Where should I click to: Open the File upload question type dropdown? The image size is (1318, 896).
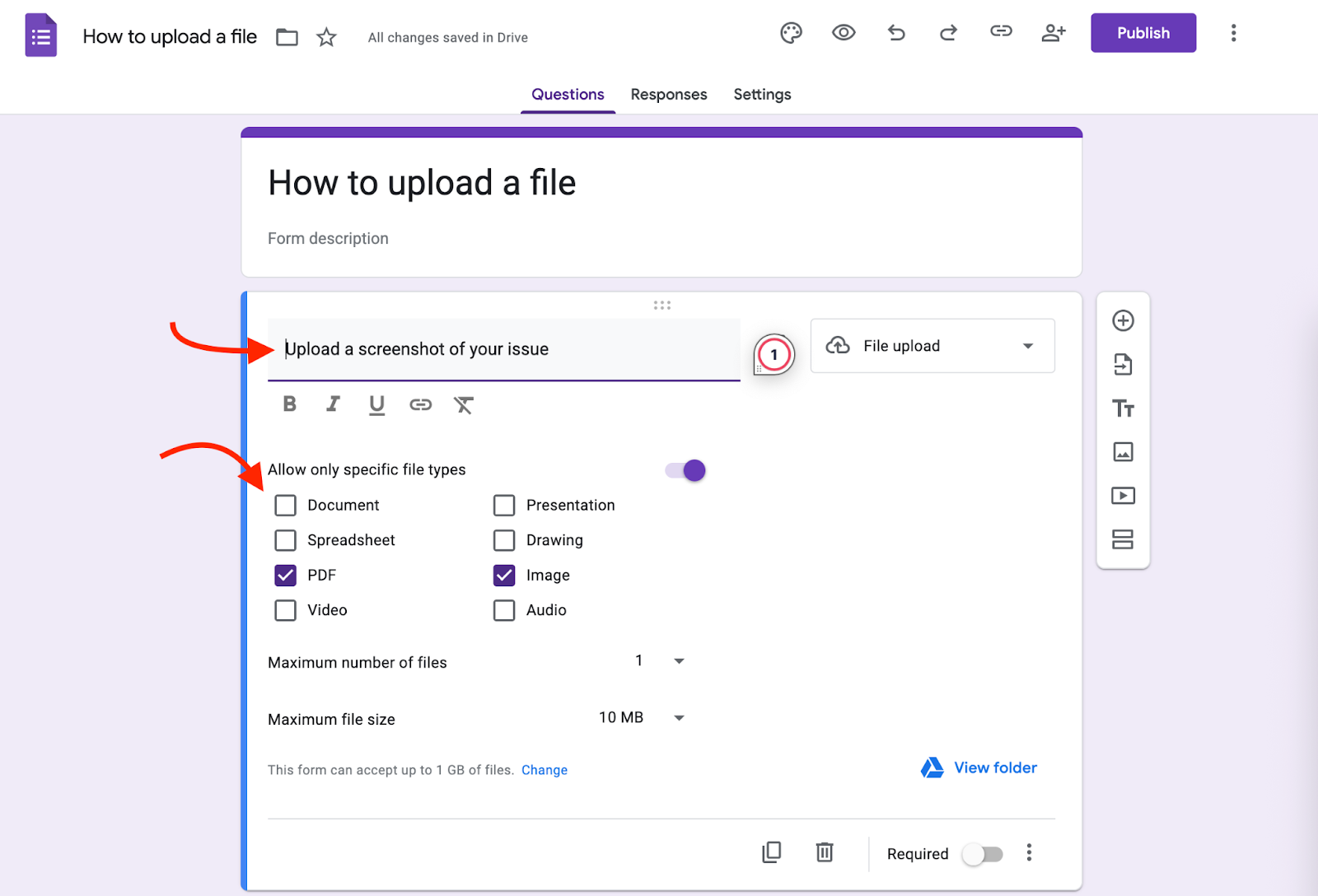click(x=932, y=346)
